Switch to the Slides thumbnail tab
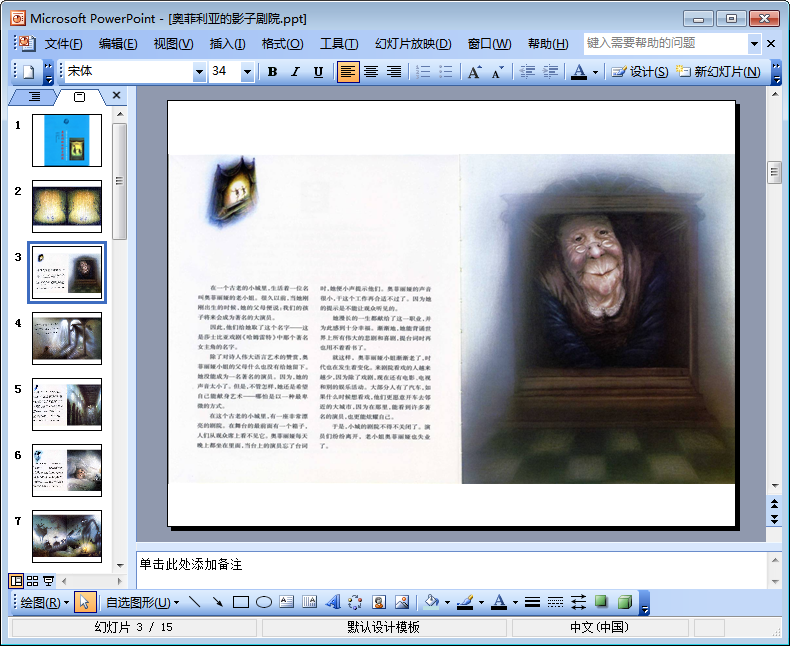 point(80,97)
